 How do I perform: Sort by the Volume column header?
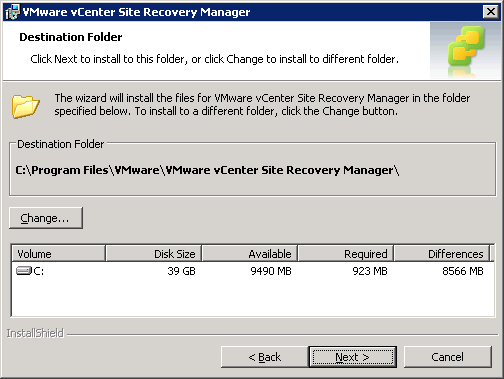[59, 254]
